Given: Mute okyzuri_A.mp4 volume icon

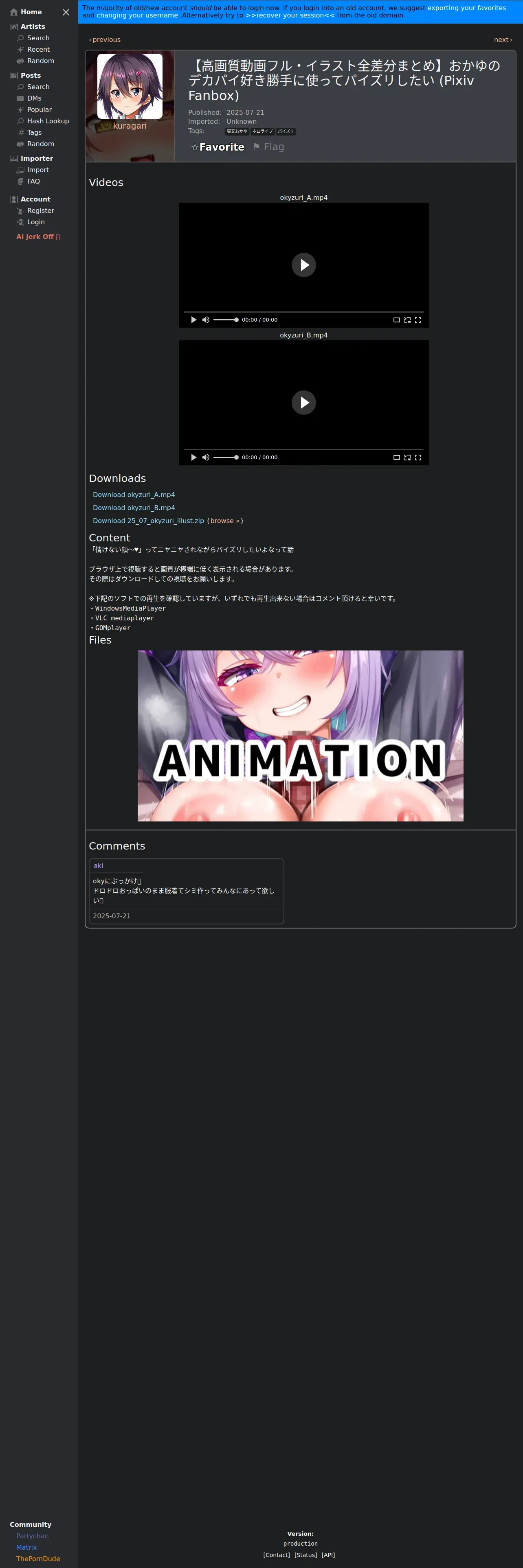Looking at the screenshot, I should [206, 320].
